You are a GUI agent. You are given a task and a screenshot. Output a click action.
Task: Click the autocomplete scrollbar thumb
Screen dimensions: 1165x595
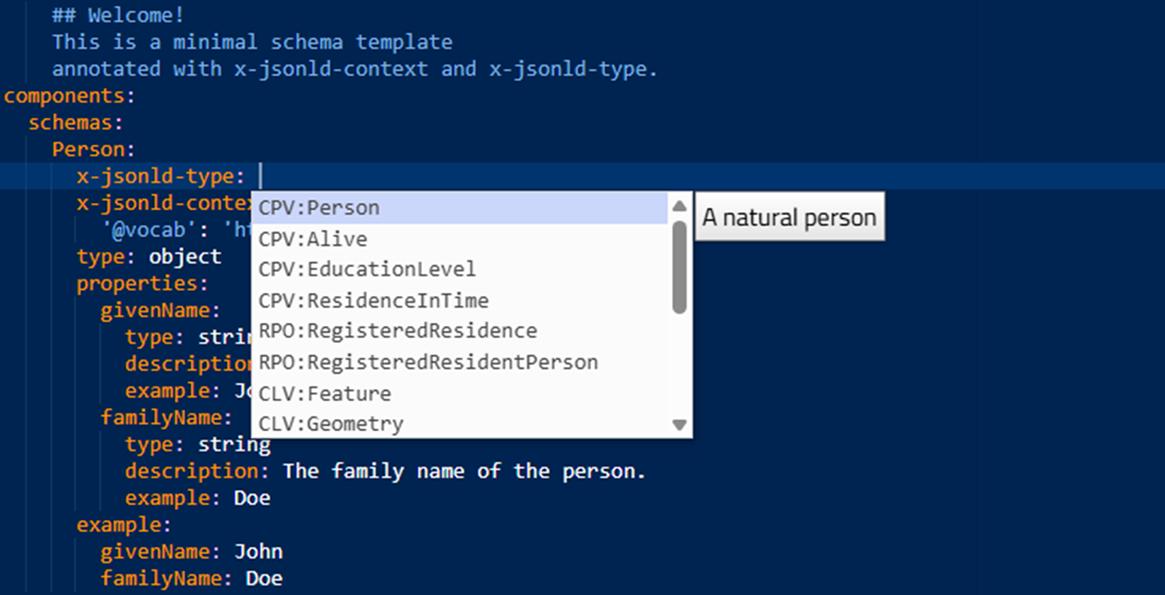click(679, 267)
